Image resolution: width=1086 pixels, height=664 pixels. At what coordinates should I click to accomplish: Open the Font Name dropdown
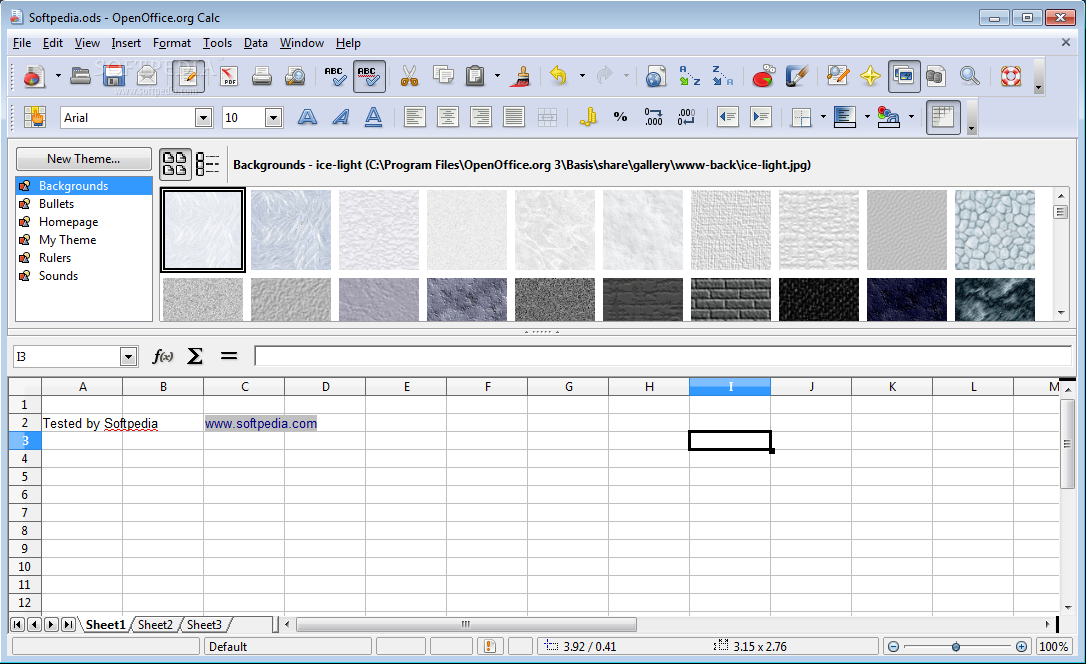pos(203,118)
